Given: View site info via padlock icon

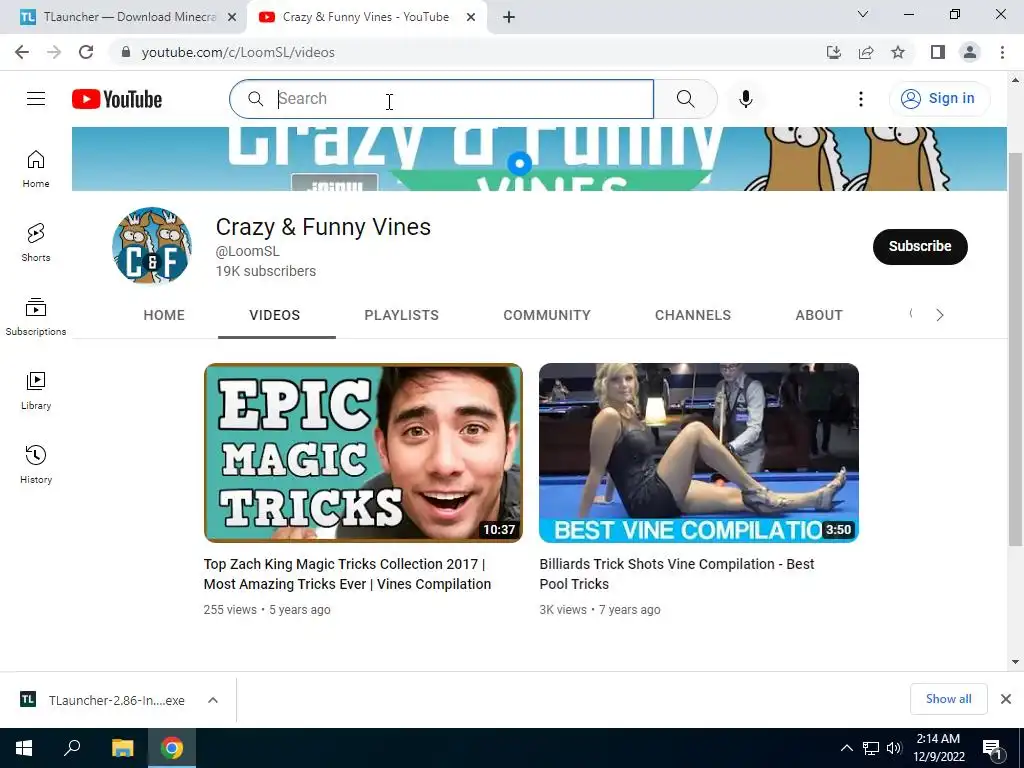Looking at the screenshot, I should (125, 52).
